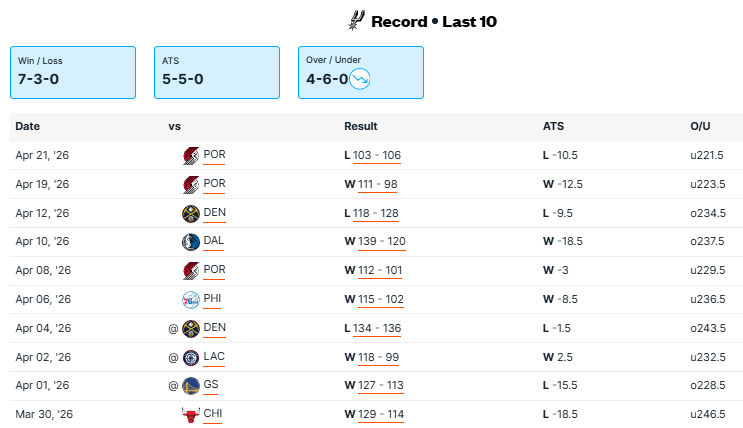Click the downward trend icon in Over/Under card
The height and width of the screenshot is (428, 743).
click(x=361, y=78)
